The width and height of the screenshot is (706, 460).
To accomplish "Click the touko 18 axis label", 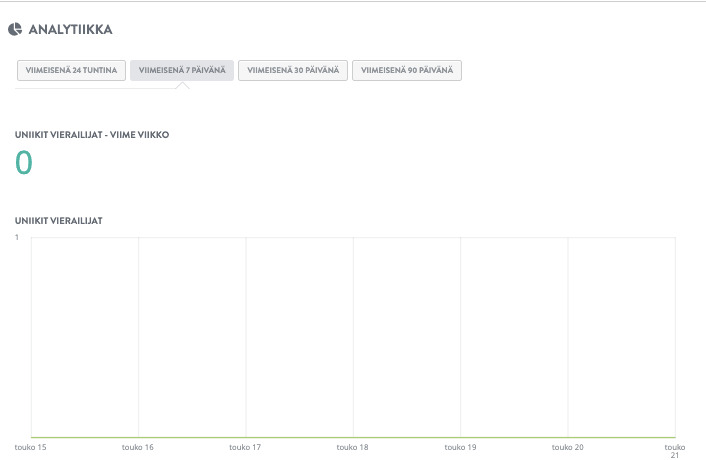I will tap(352, 447).
